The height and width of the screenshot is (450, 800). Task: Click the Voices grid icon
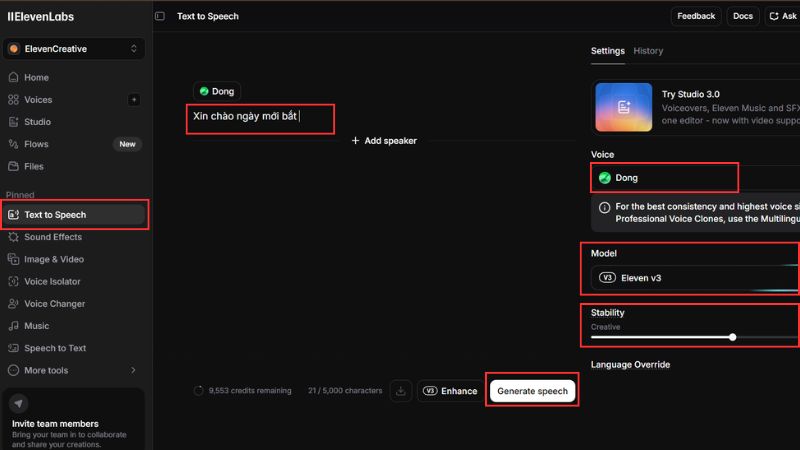point(13,99)
